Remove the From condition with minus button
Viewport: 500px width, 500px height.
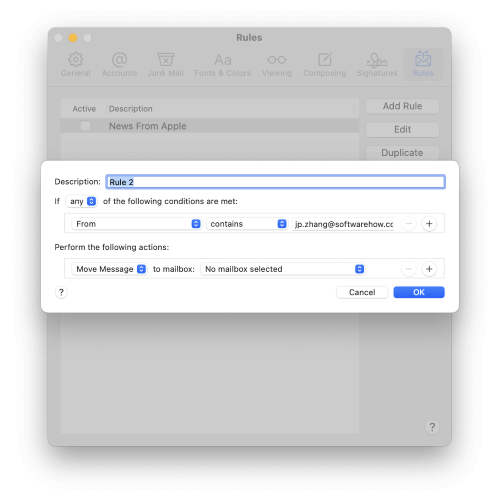coord(409,224)
